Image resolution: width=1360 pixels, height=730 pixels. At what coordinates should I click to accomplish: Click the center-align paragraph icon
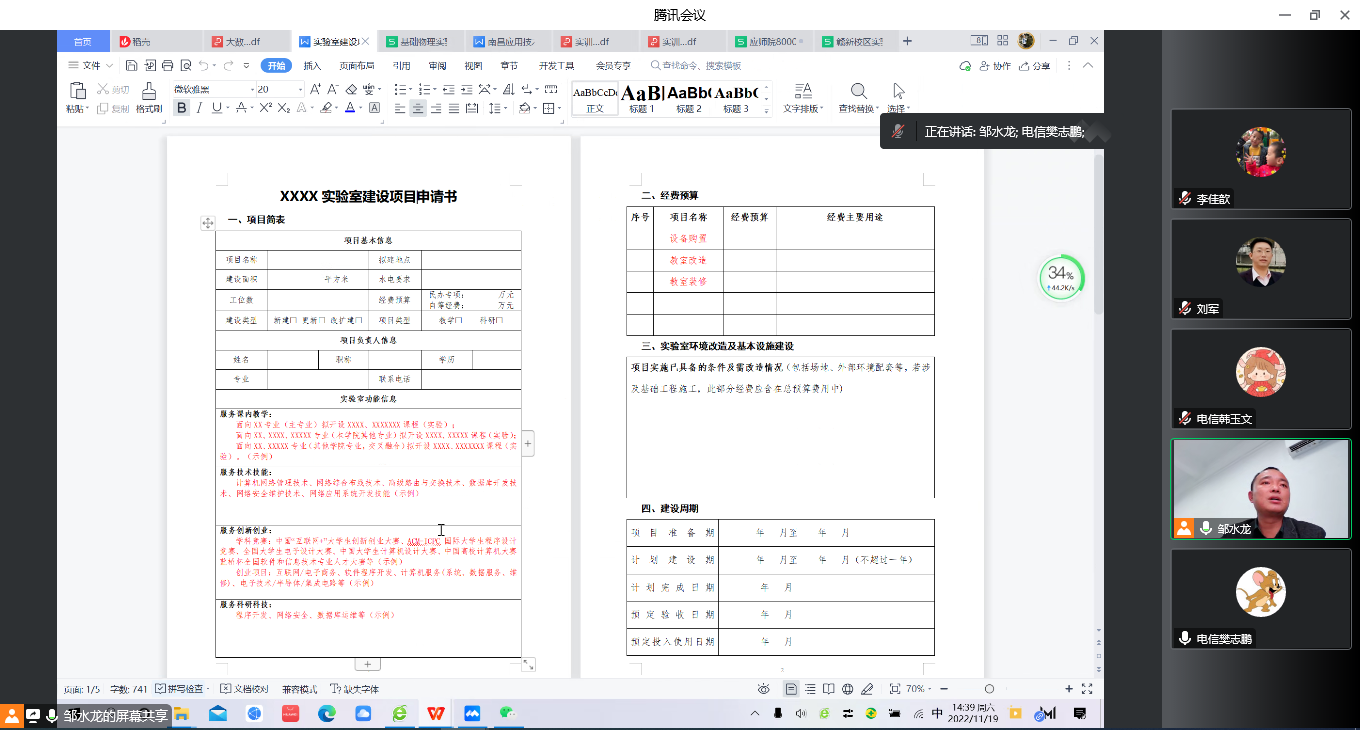[x=419, y=108]
